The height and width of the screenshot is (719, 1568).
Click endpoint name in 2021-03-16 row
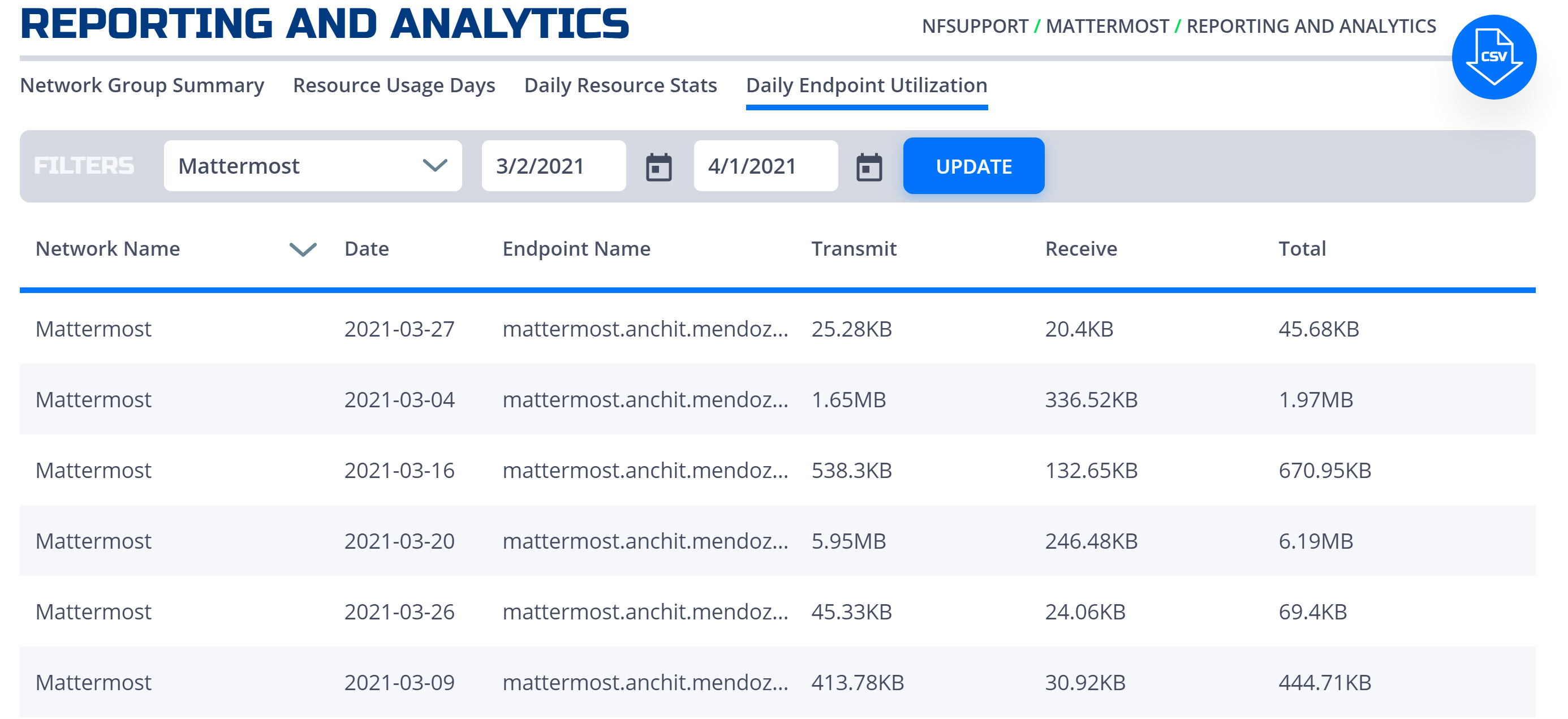645,470
